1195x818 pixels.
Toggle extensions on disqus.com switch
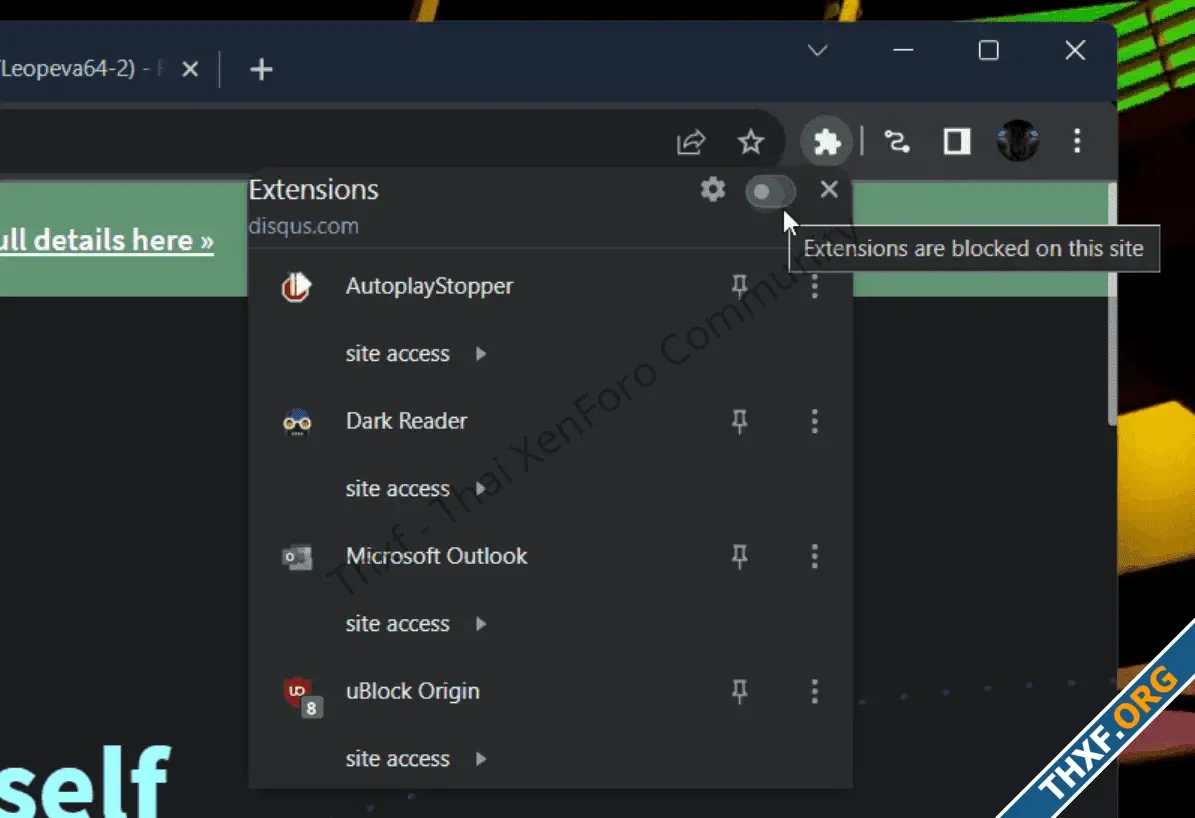click(770, 191)
